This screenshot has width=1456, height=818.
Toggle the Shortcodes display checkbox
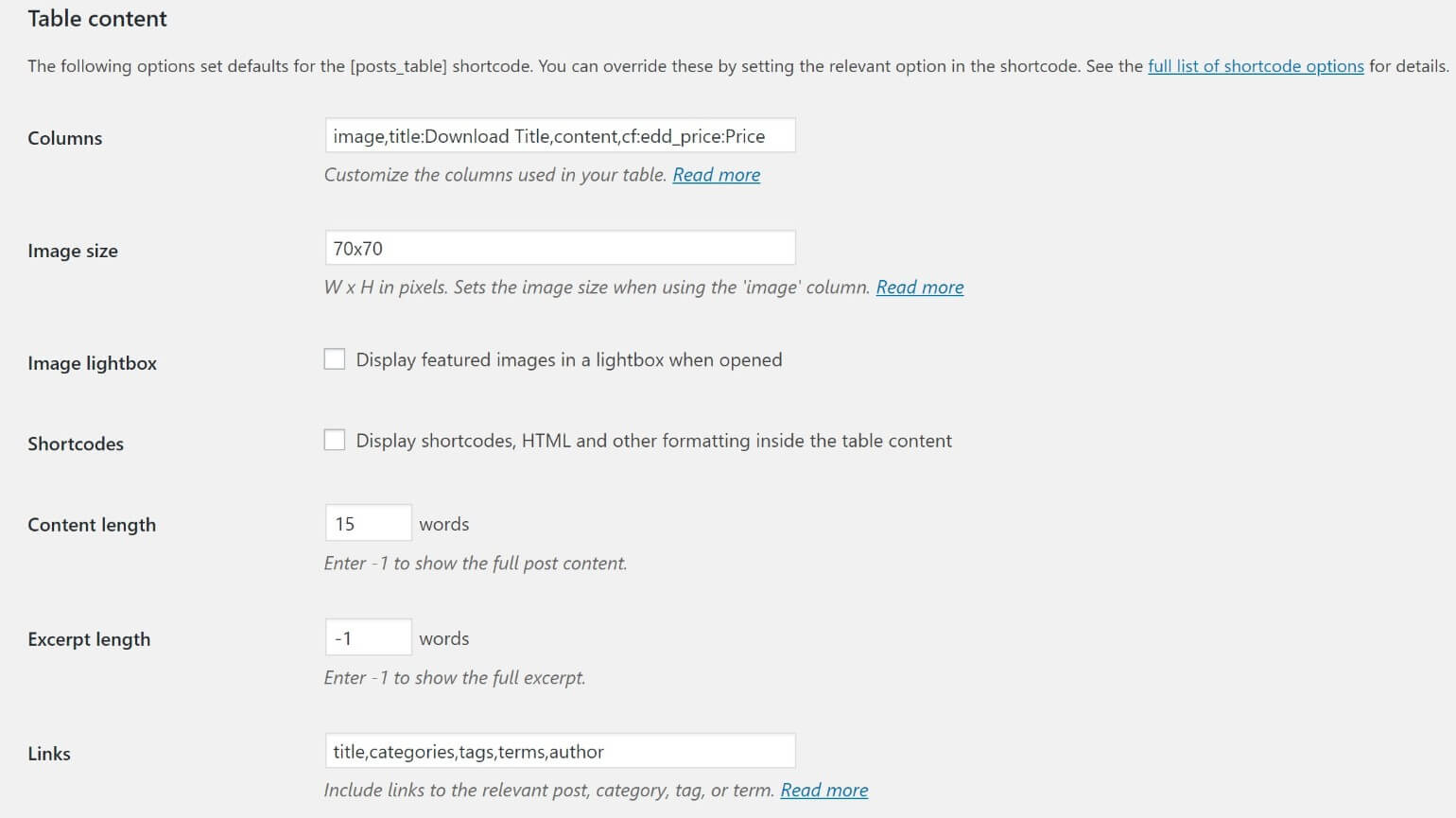point(335,440)
